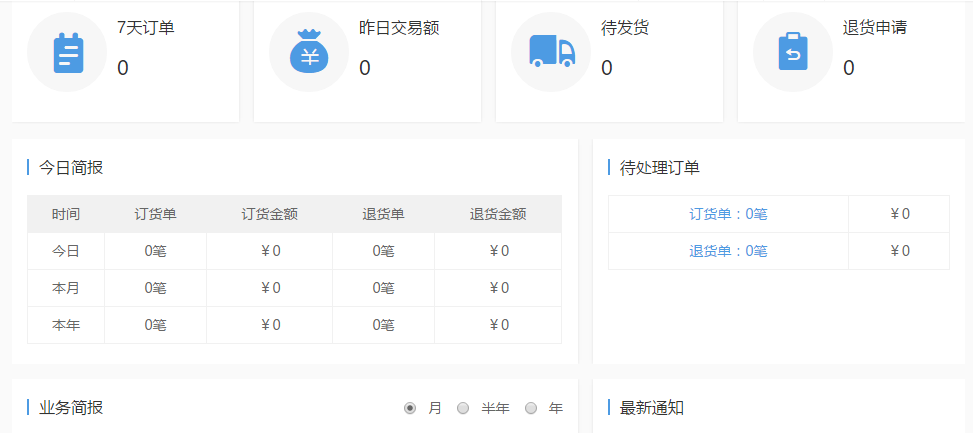Click the 退货申请 return clipboard icon
The width and height of the screenshot is (973, 433).
tap(793, 52)
